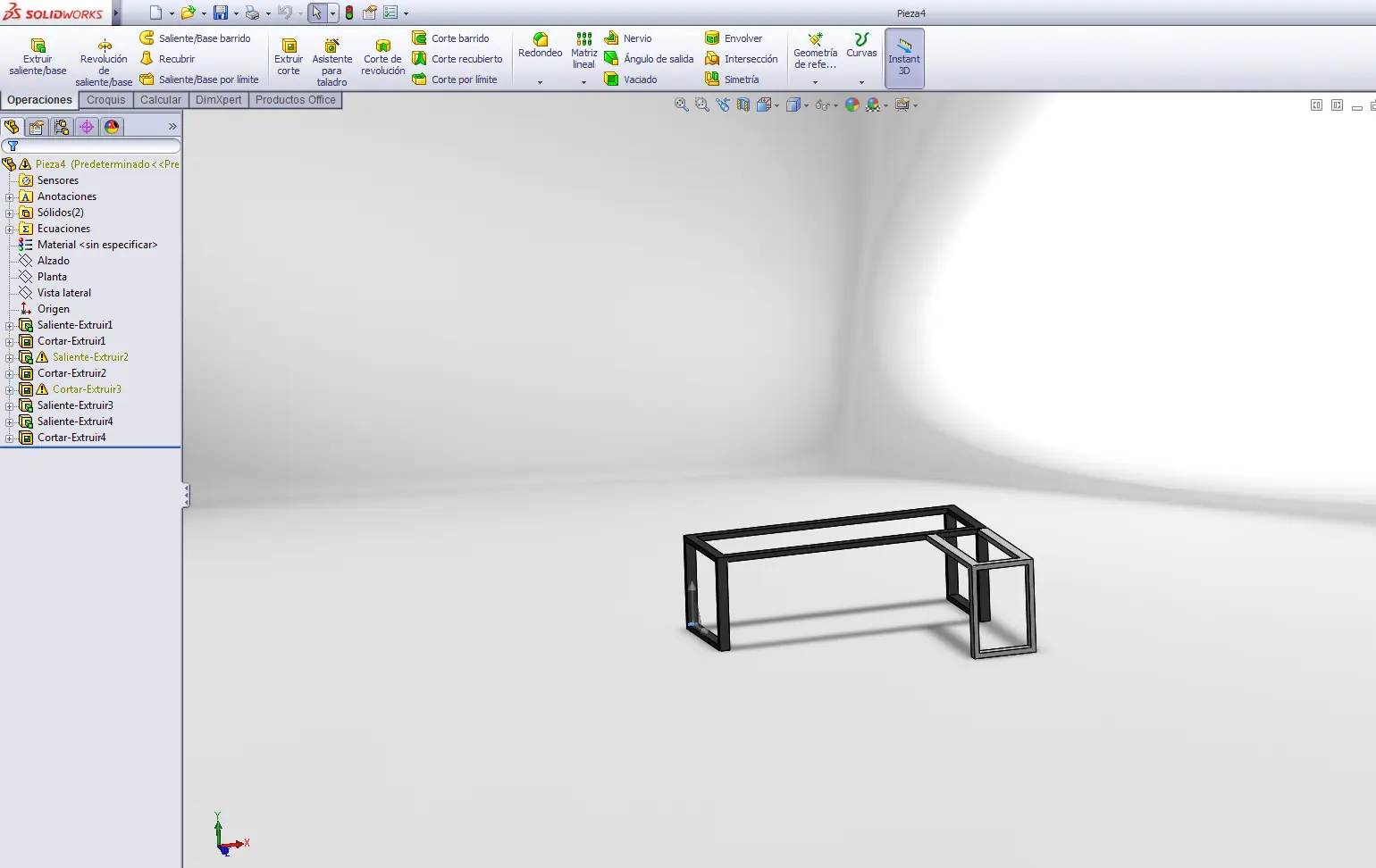Switch to the Croquis tab

[x=105, y=100]
